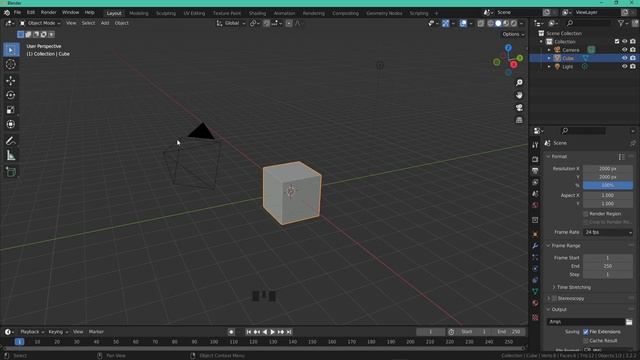Screen dimensions: 640x360
Task: Click the output folder browse icon
Action: [x=629, y=322]
